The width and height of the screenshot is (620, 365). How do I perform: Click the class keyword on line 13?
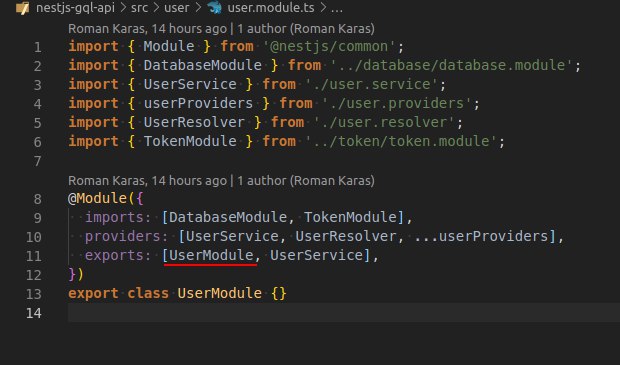click(x=148, y=293)
